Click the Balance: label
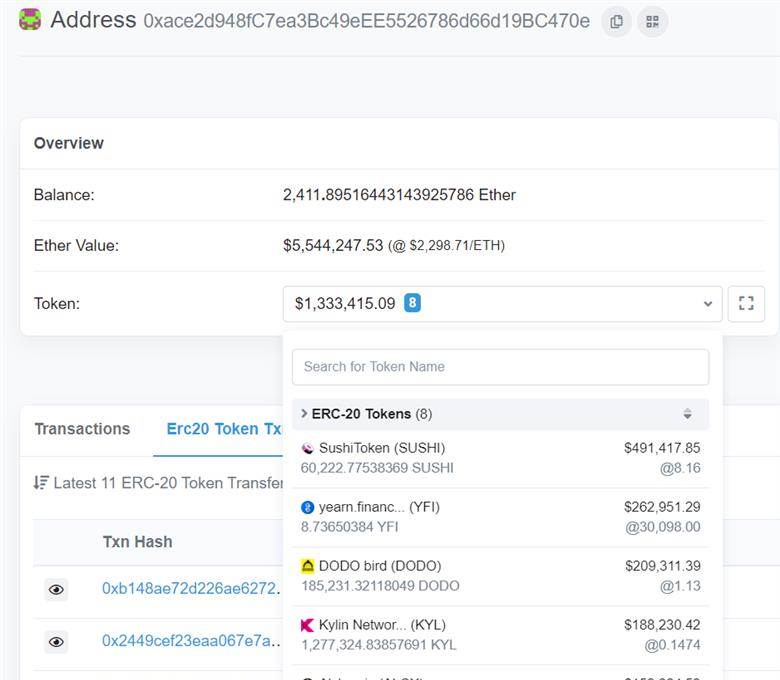 point(64,194)
